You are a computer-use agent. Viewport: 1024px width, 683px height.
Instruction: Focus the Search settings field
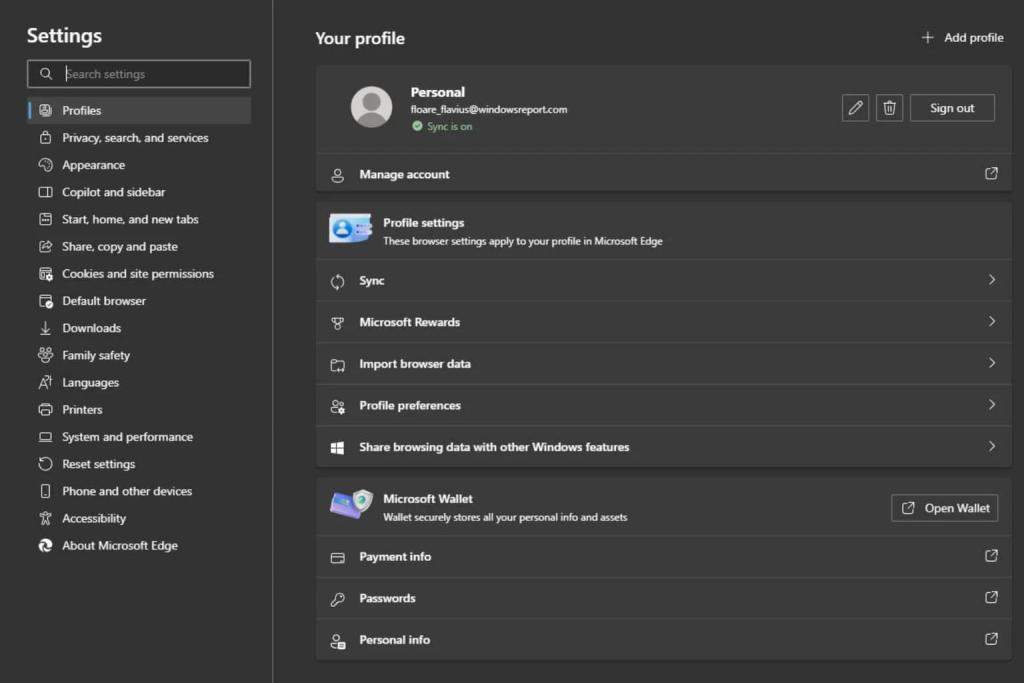click(138, 74)
